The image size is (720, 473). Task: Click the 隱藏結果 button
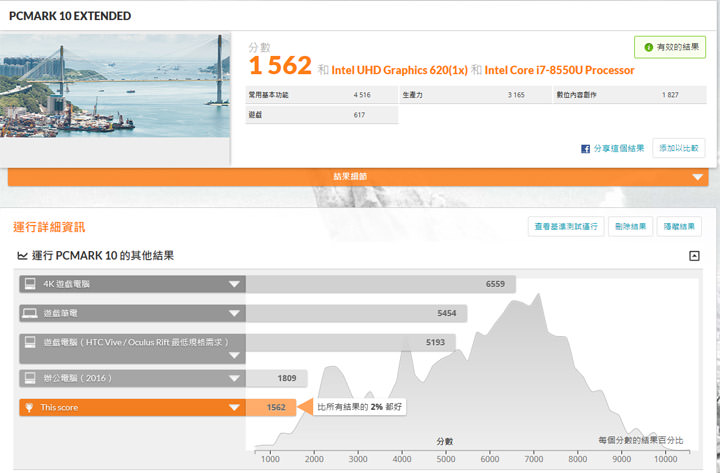pos(682,226)
